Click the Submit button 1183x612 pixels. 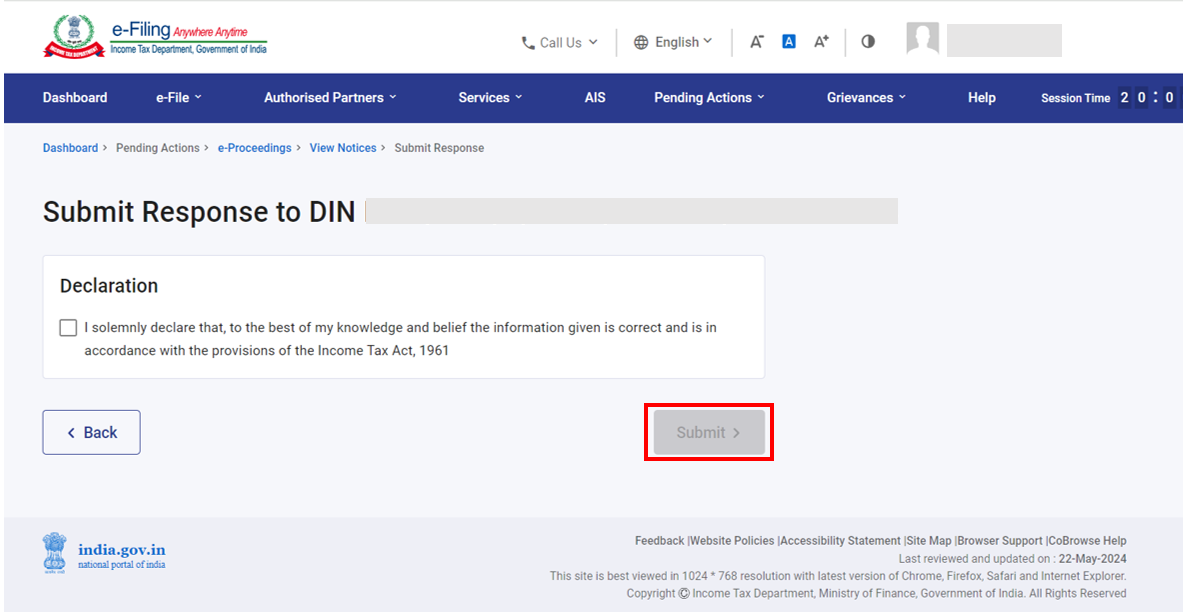pos(708,433)
